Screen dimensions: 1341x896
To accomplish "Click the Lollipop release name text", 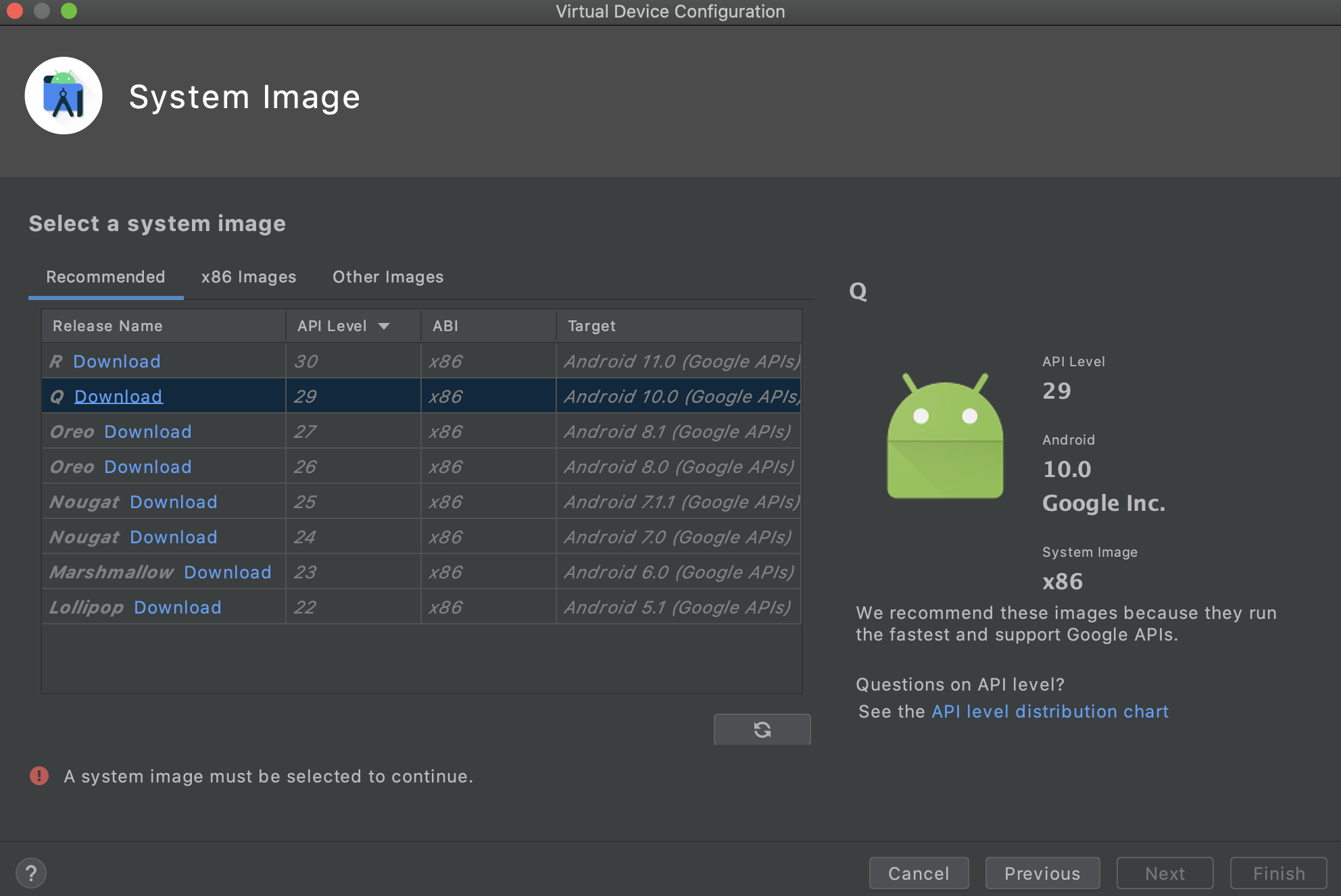I will pos(87,607).
